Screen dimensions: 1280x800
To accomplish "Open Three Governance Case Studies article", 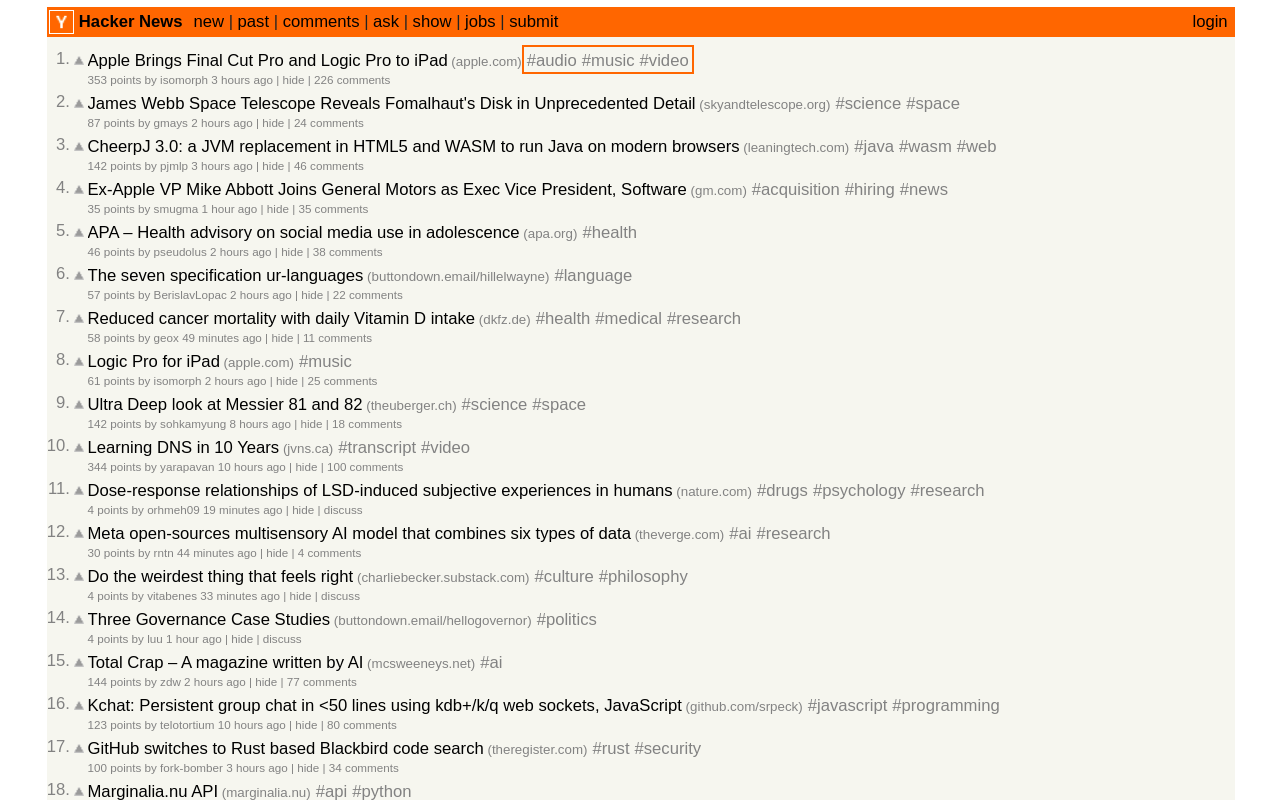I will [208, 620].
